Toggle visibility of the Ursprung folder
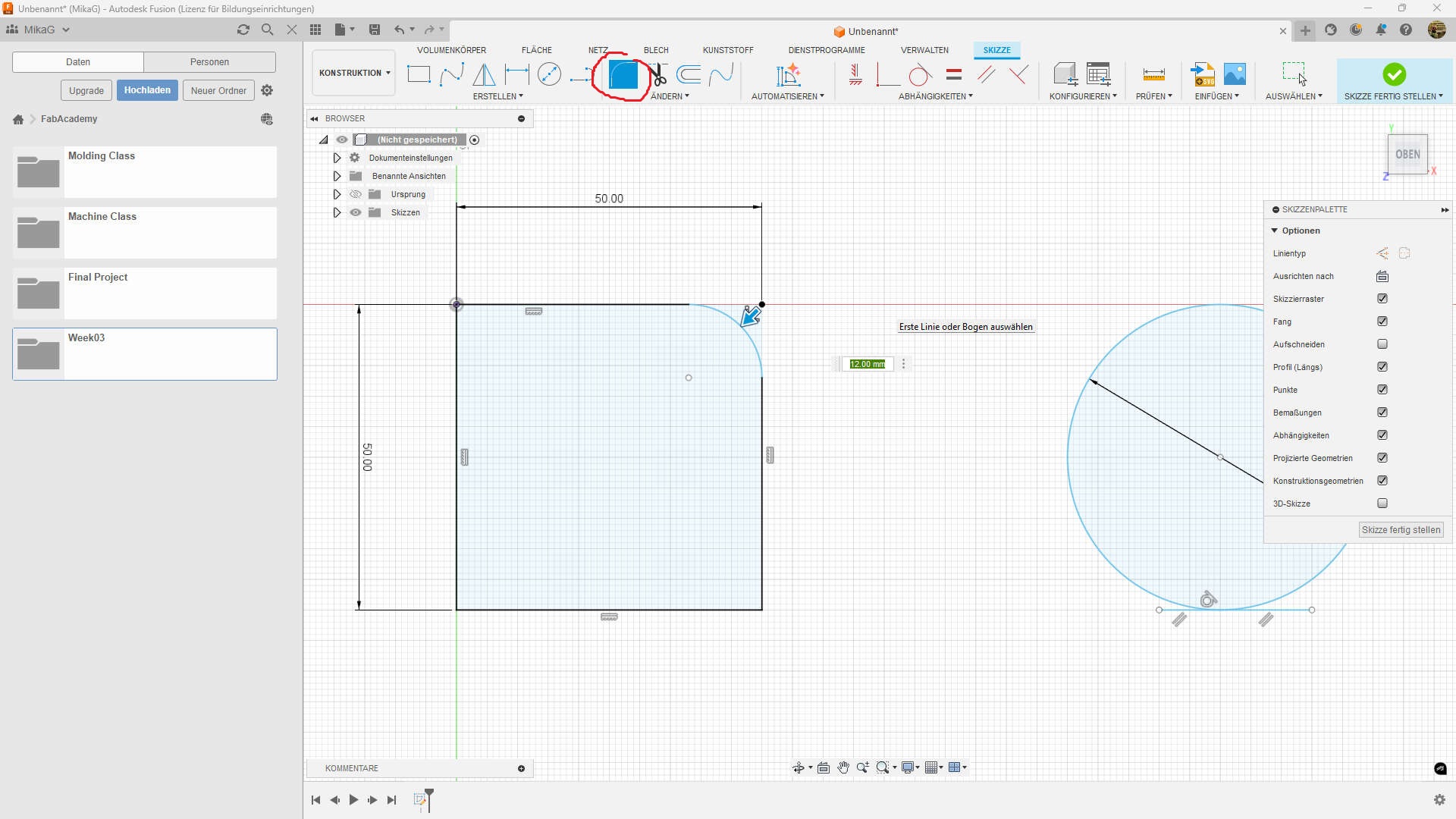Image resolution: width=1456 pixels, height=819 pixels. tap(355, 194)
